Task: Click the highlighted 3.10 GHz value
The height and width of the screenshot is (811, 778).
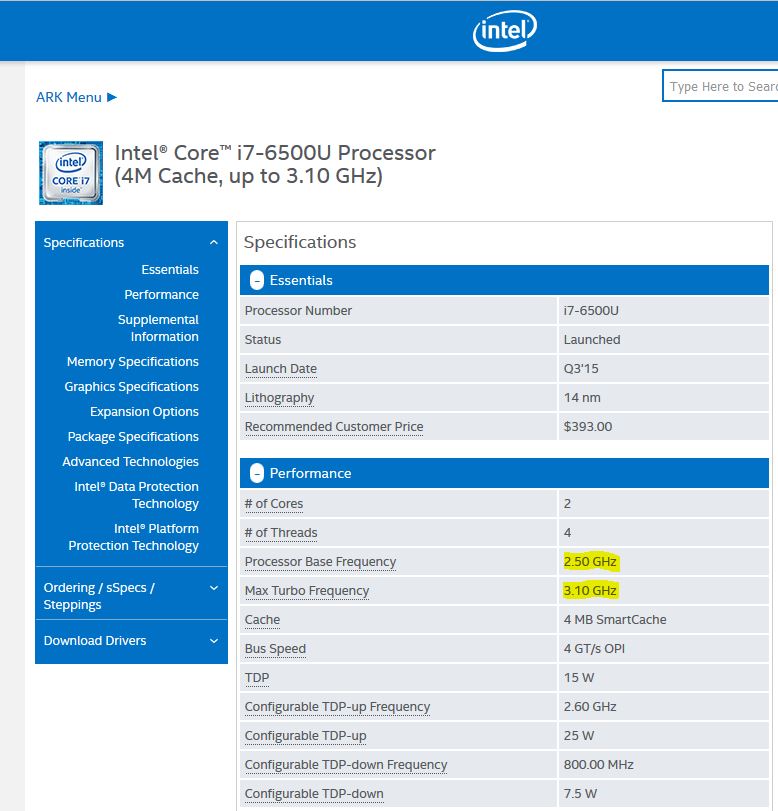Action: 590,591
